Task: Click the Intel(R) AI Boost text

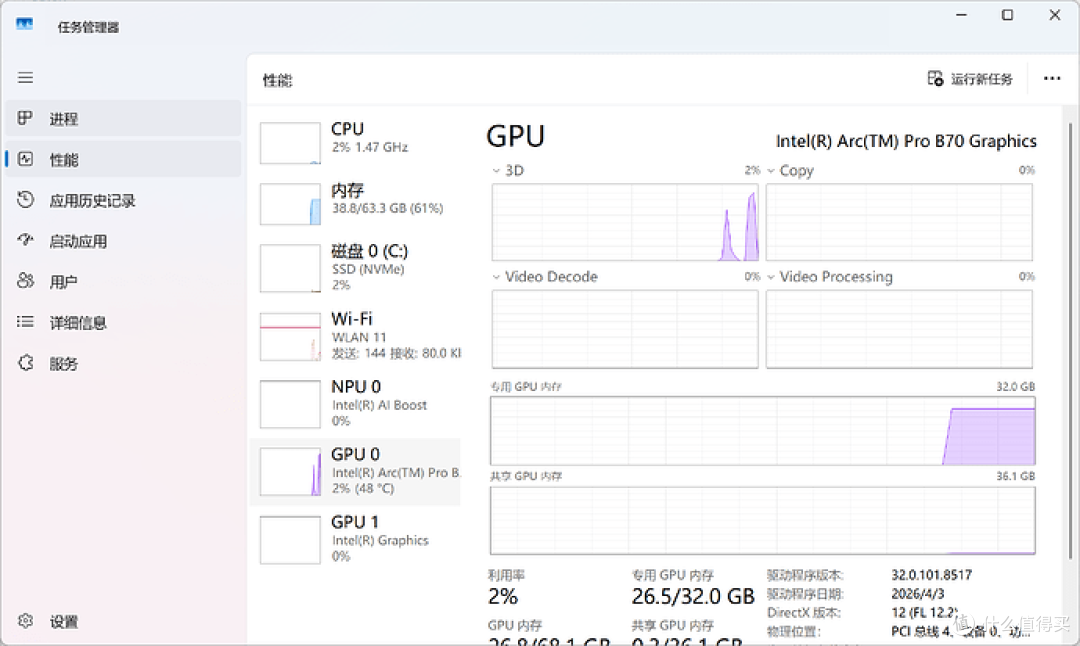Action: (380, 405)
